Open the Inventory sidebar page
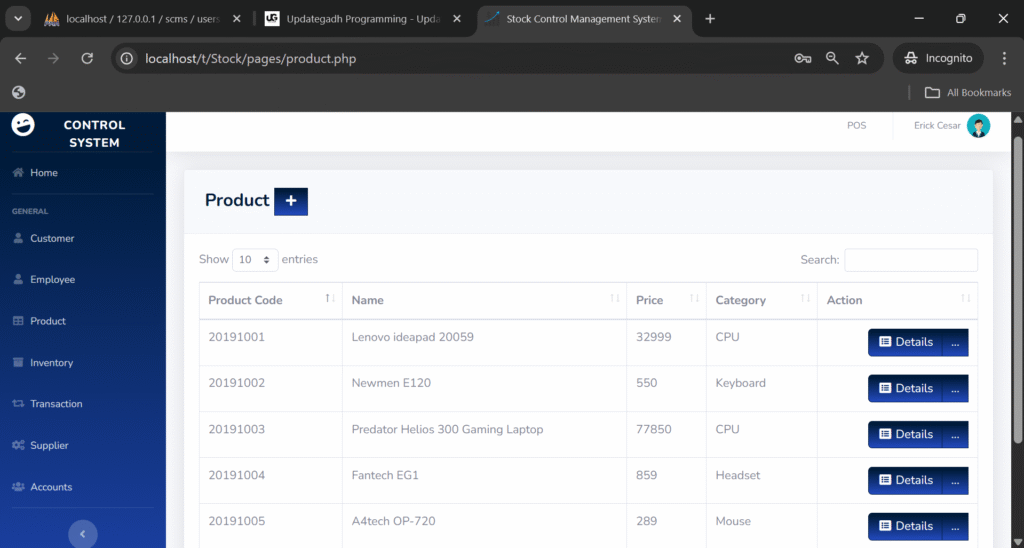Screen dimensions: 1024x548 click(51, 363)
